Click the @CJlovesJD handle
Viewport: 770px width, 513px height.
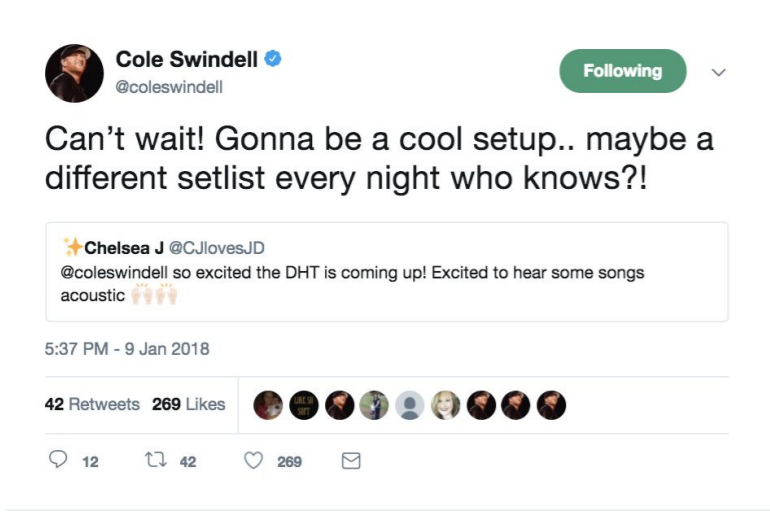tap(217, 248)
